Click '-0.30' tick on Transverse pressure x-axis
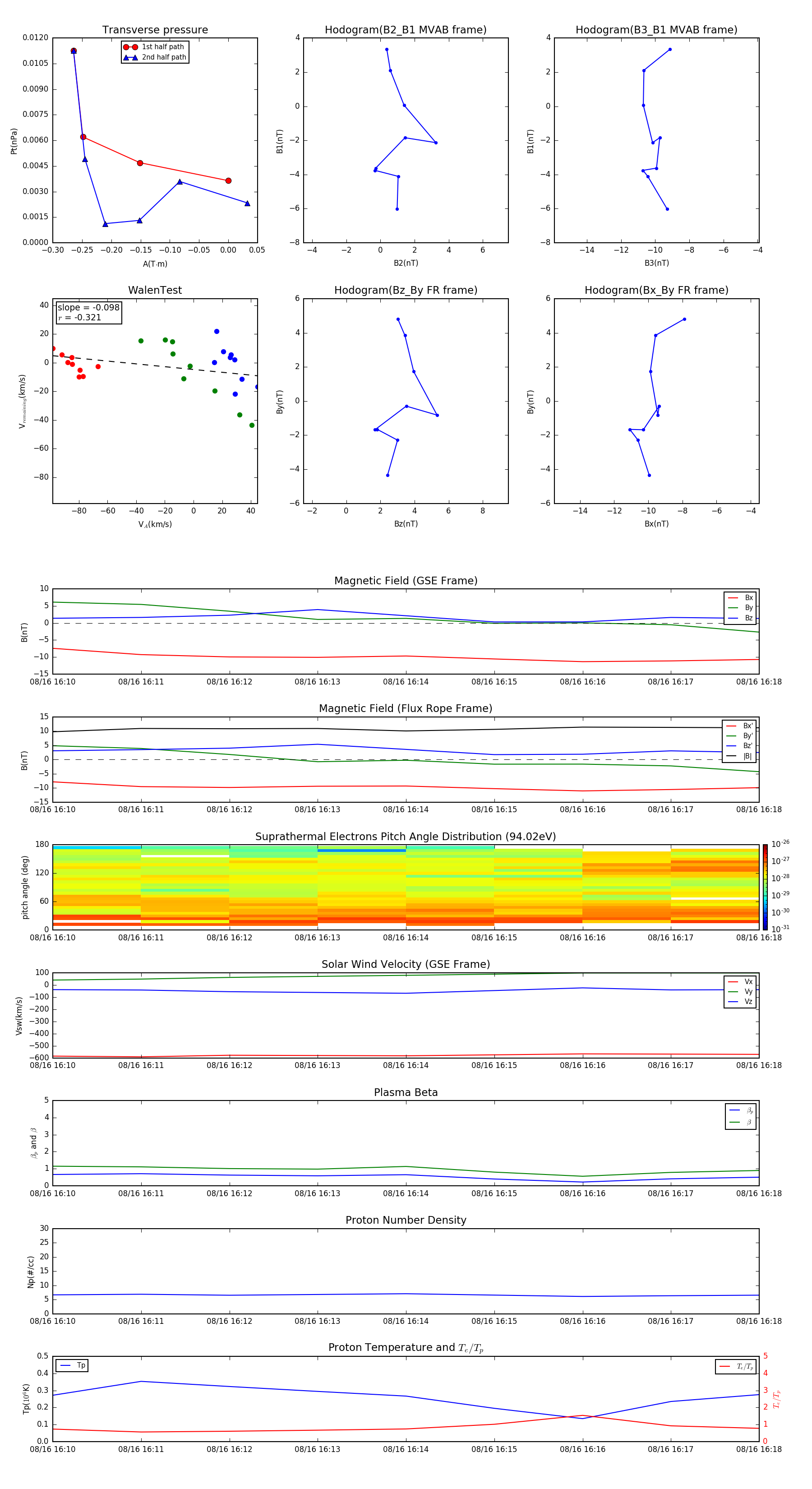 (x=53, y=250)
